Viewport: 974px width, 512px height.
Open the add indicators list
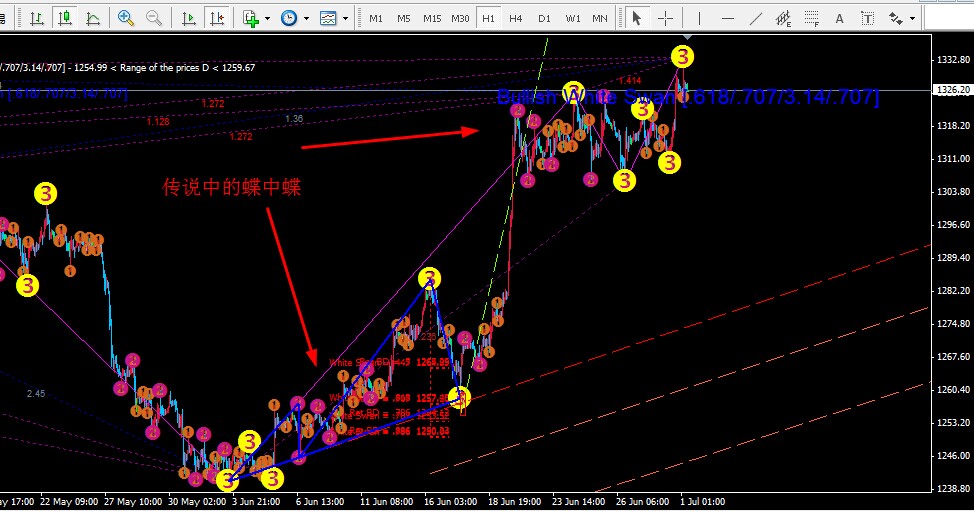pyautogui.click(x=251, y=19)
